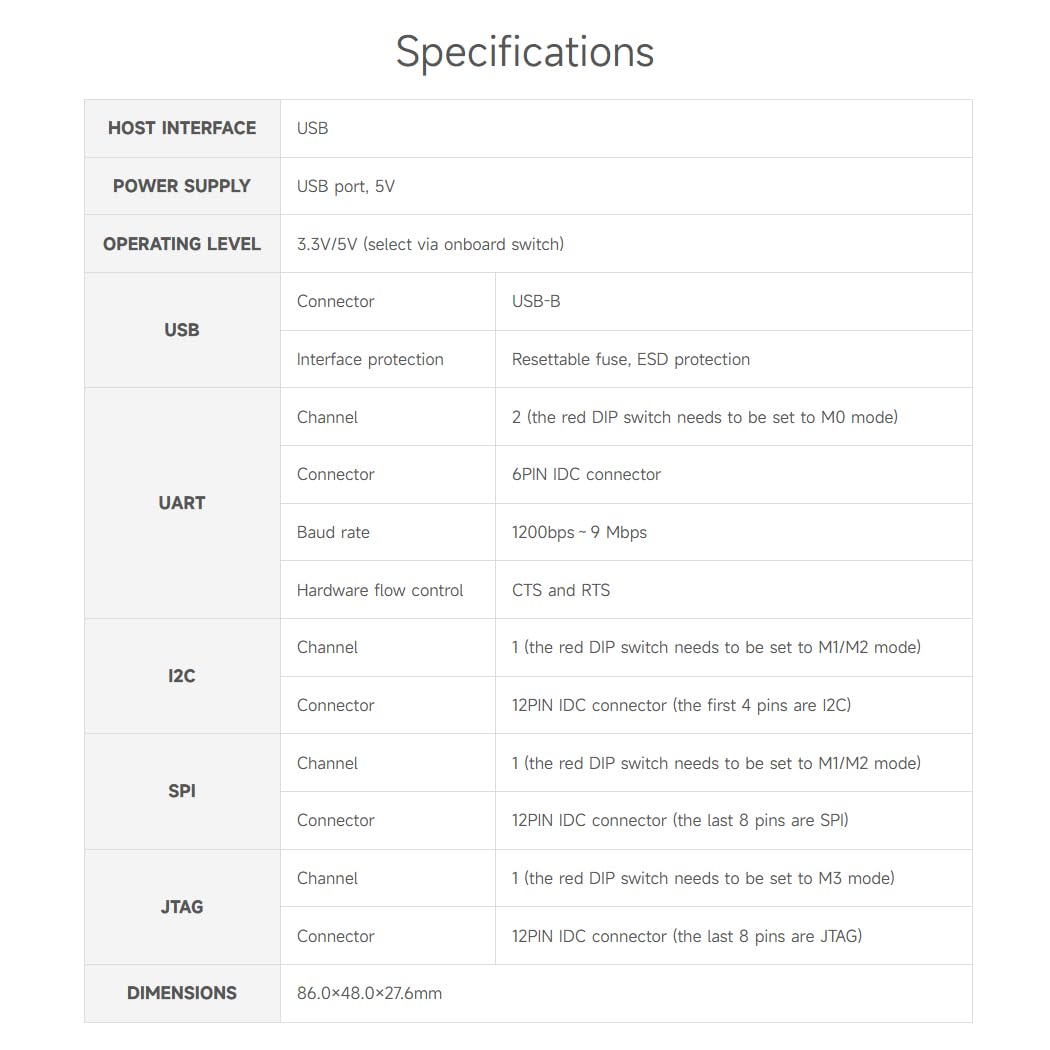The image size is (1050, 1050).
Task: Click the Specifications heading
Action: pos(525,52)
